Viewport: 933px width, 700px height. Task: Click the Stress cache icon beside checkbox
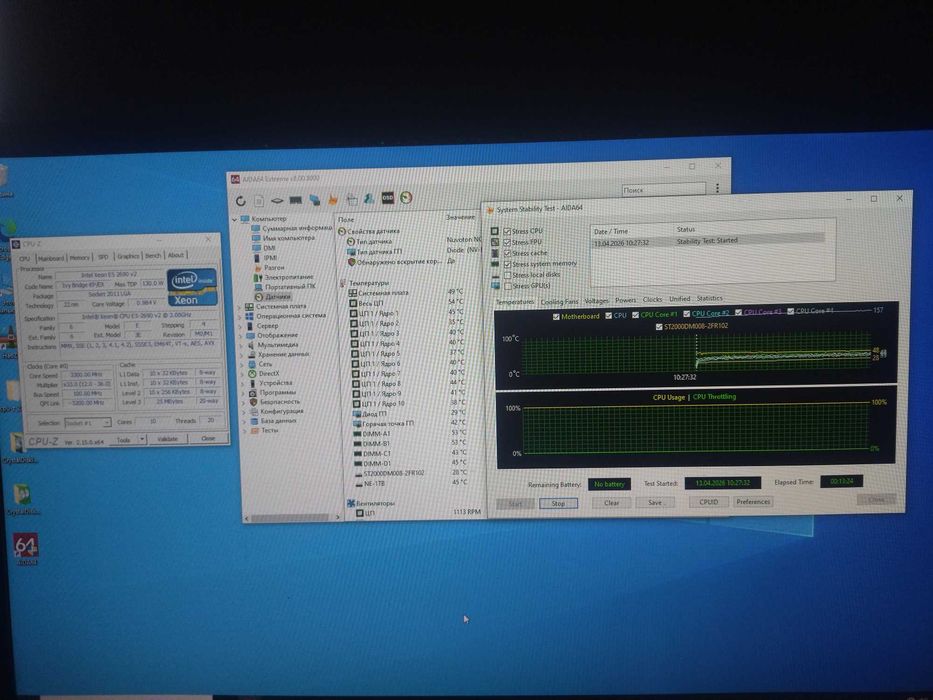coord(495,253)
